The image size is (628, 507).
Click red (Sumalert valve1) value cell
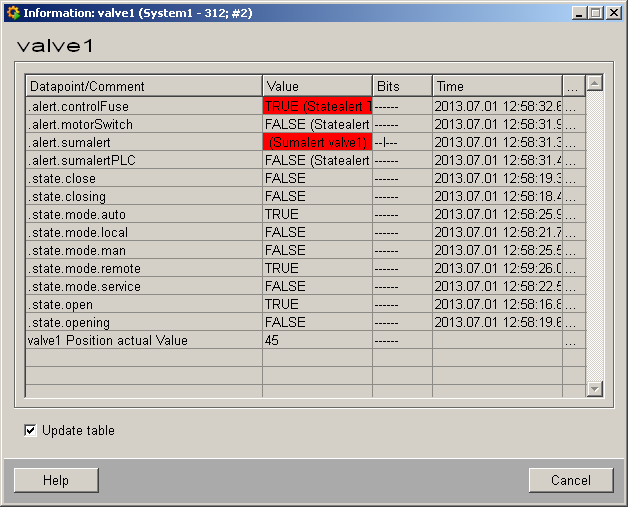point(318,143)
